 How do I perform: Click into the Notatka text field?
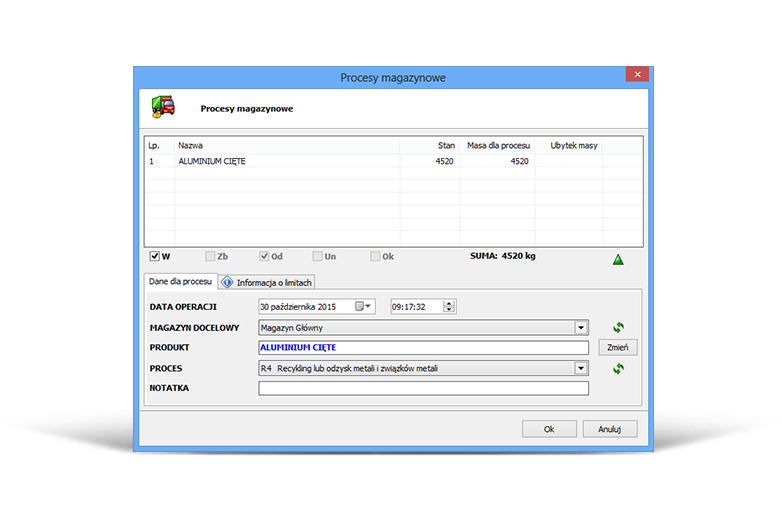423,388
